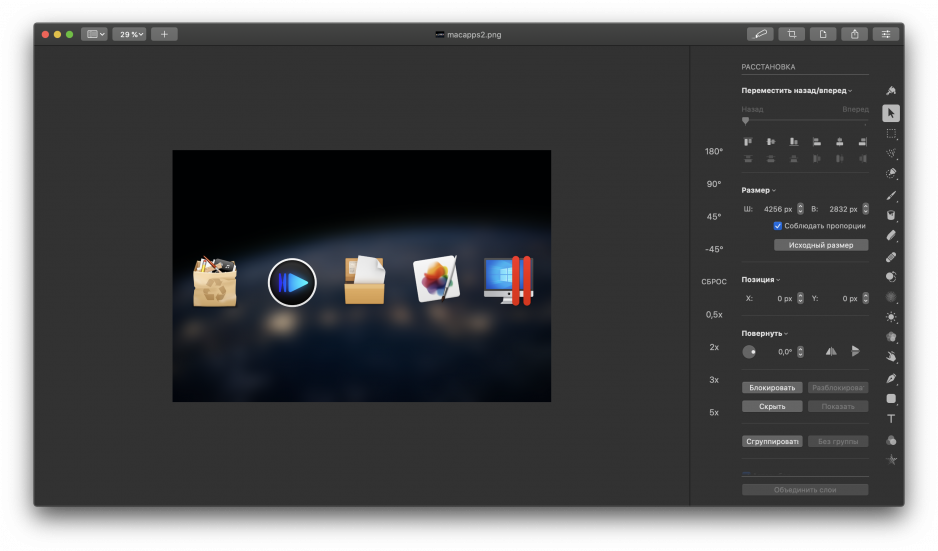Select the Warp hand tool
The width and height of the screenshot is (938, 551).
click(891, 357)
